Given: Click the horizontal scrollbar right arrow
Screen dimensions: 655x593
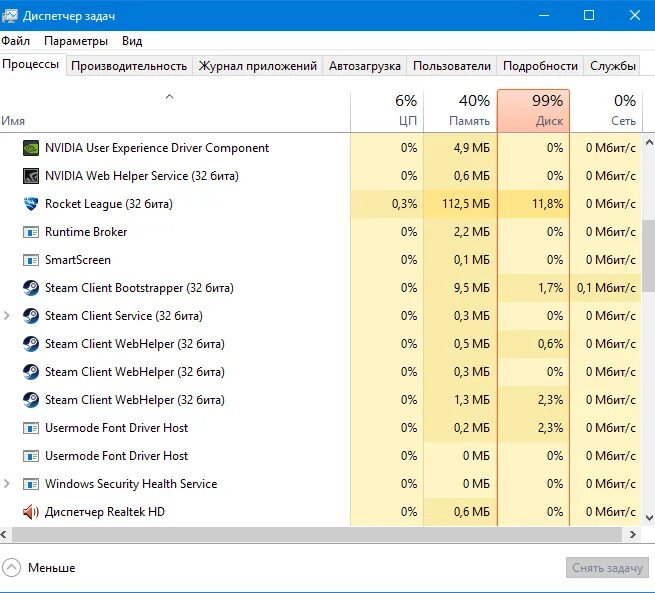Looking at the screenshot, I should pyautogui.click(x=633, y=535).
